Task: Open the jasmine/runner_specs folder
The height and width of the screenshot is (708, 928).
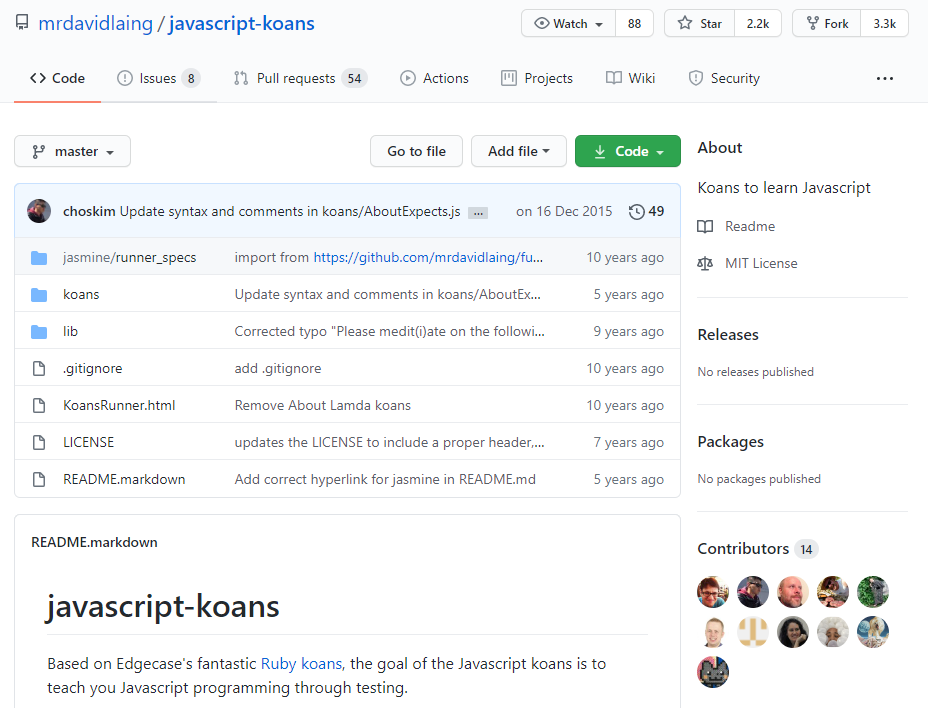Action: coord(130,258)
